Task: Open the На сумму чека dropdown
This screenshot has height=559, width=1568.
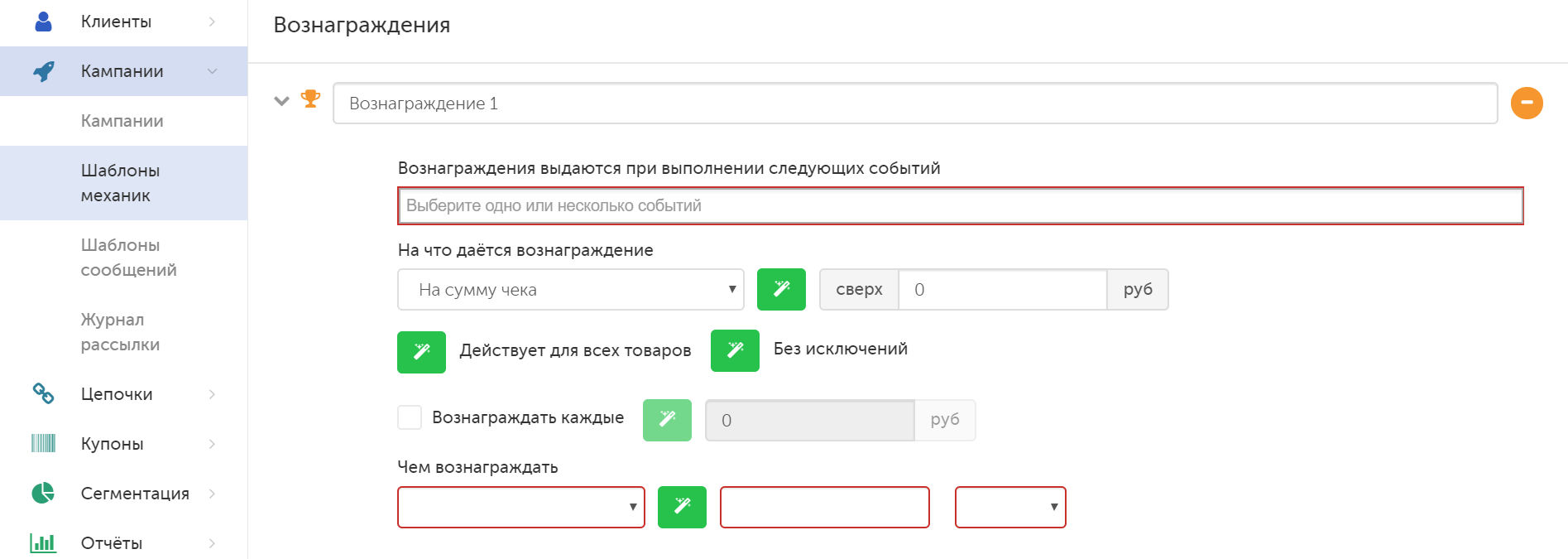Action: [x=571, y=289]
